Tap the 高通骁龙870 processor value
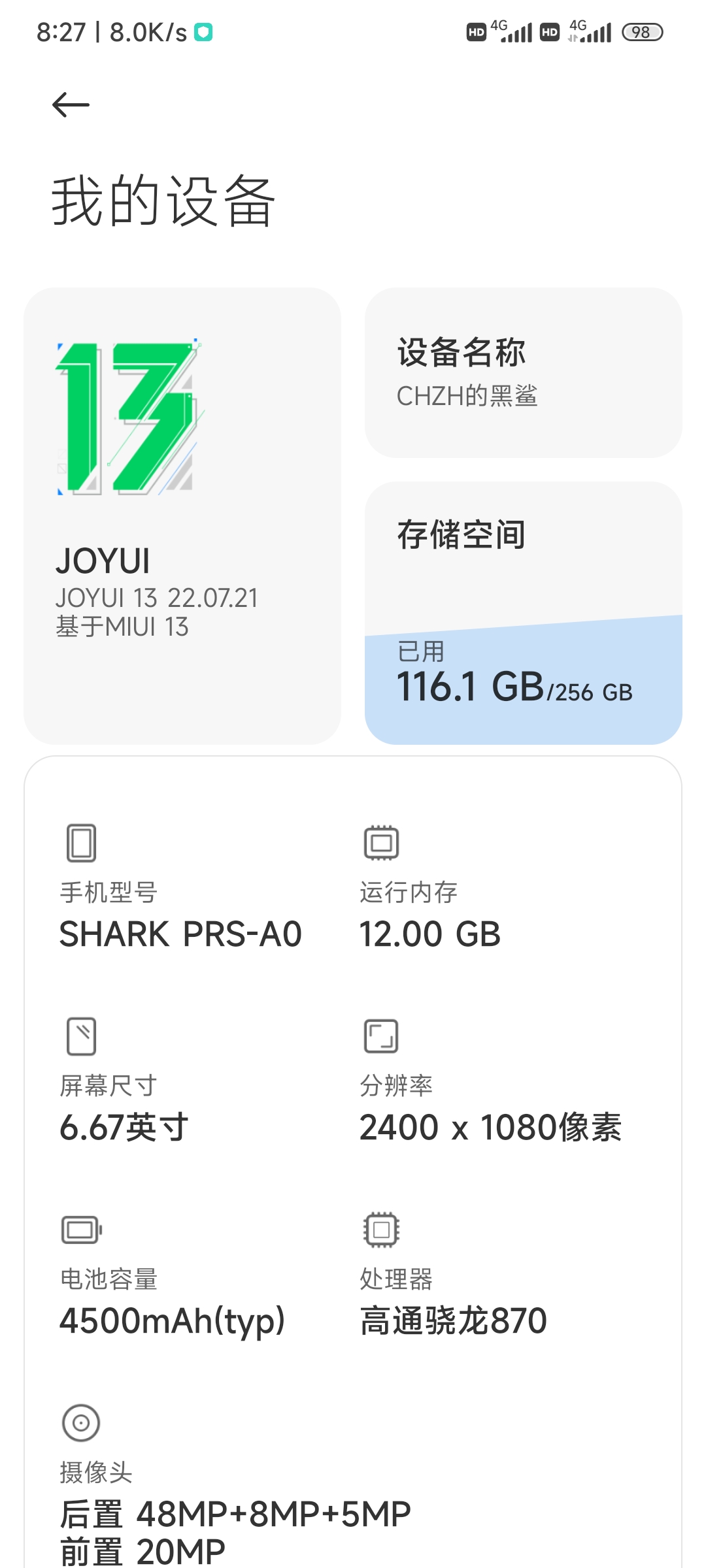706x1568 pixels. point(453,1320)
